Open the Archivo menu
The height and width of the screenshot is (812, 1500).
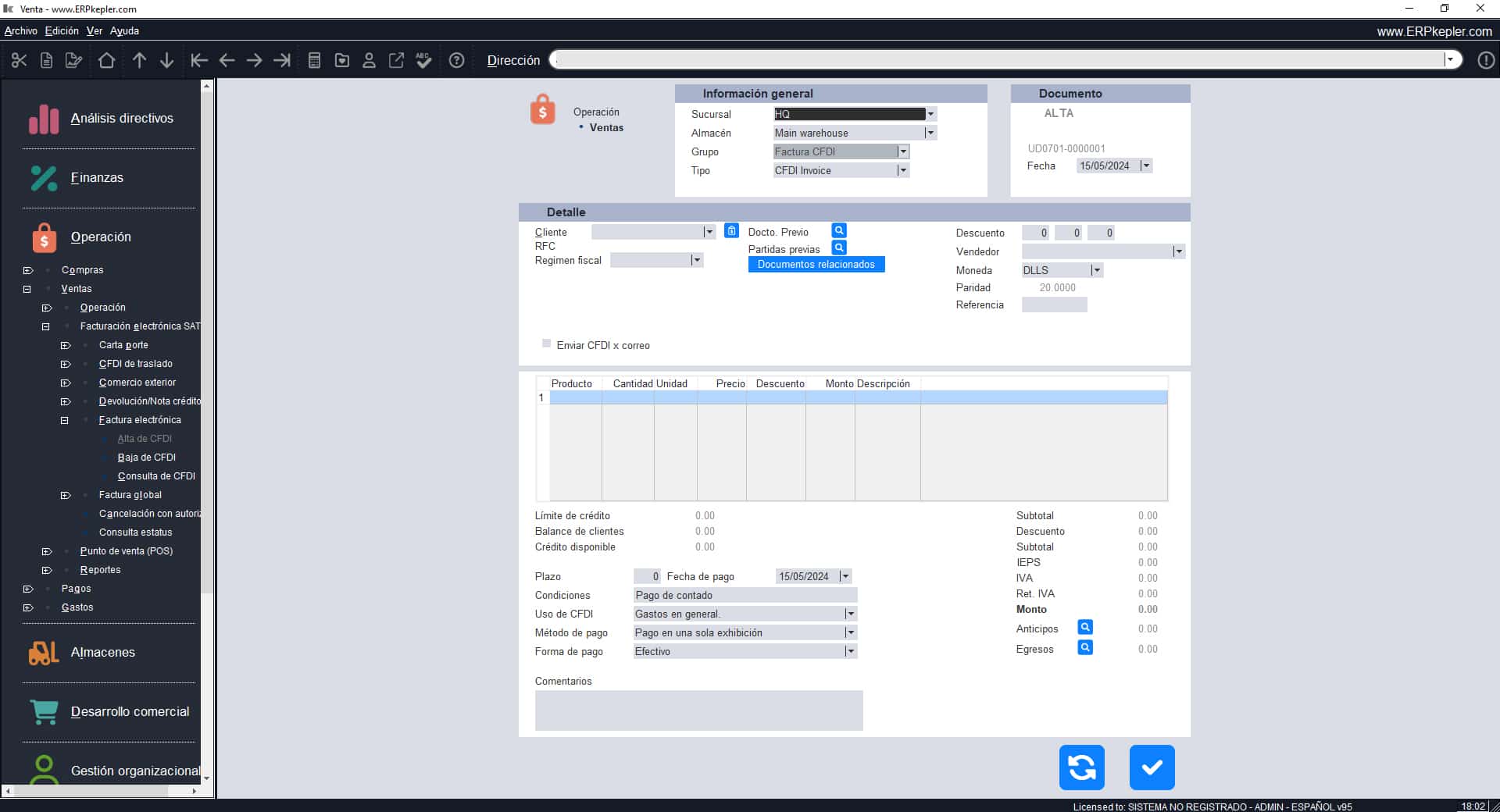[x=20, y=30]
